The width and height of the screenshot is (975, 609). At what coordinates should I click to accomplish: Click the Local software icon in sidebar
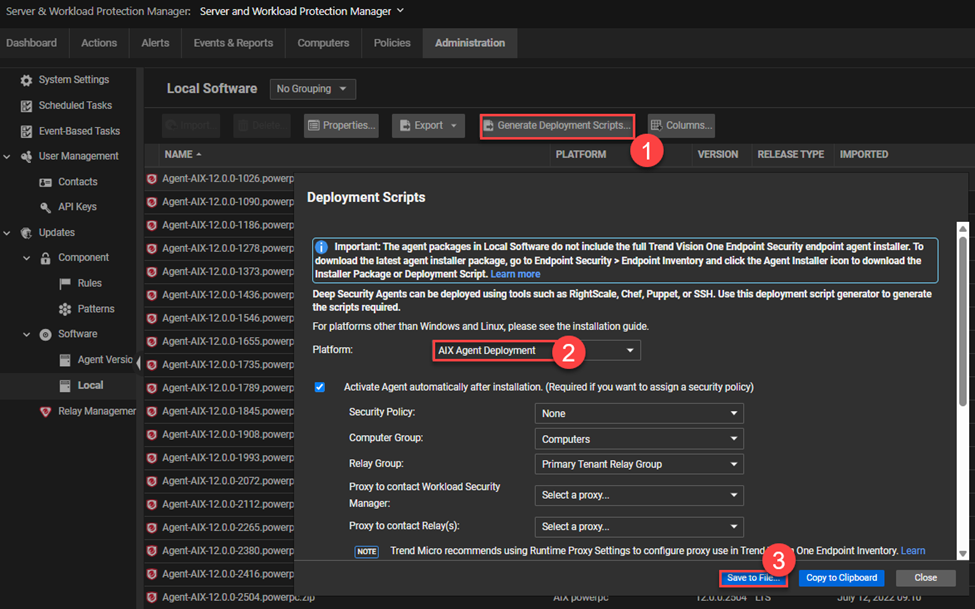click(x=65, y=386)
